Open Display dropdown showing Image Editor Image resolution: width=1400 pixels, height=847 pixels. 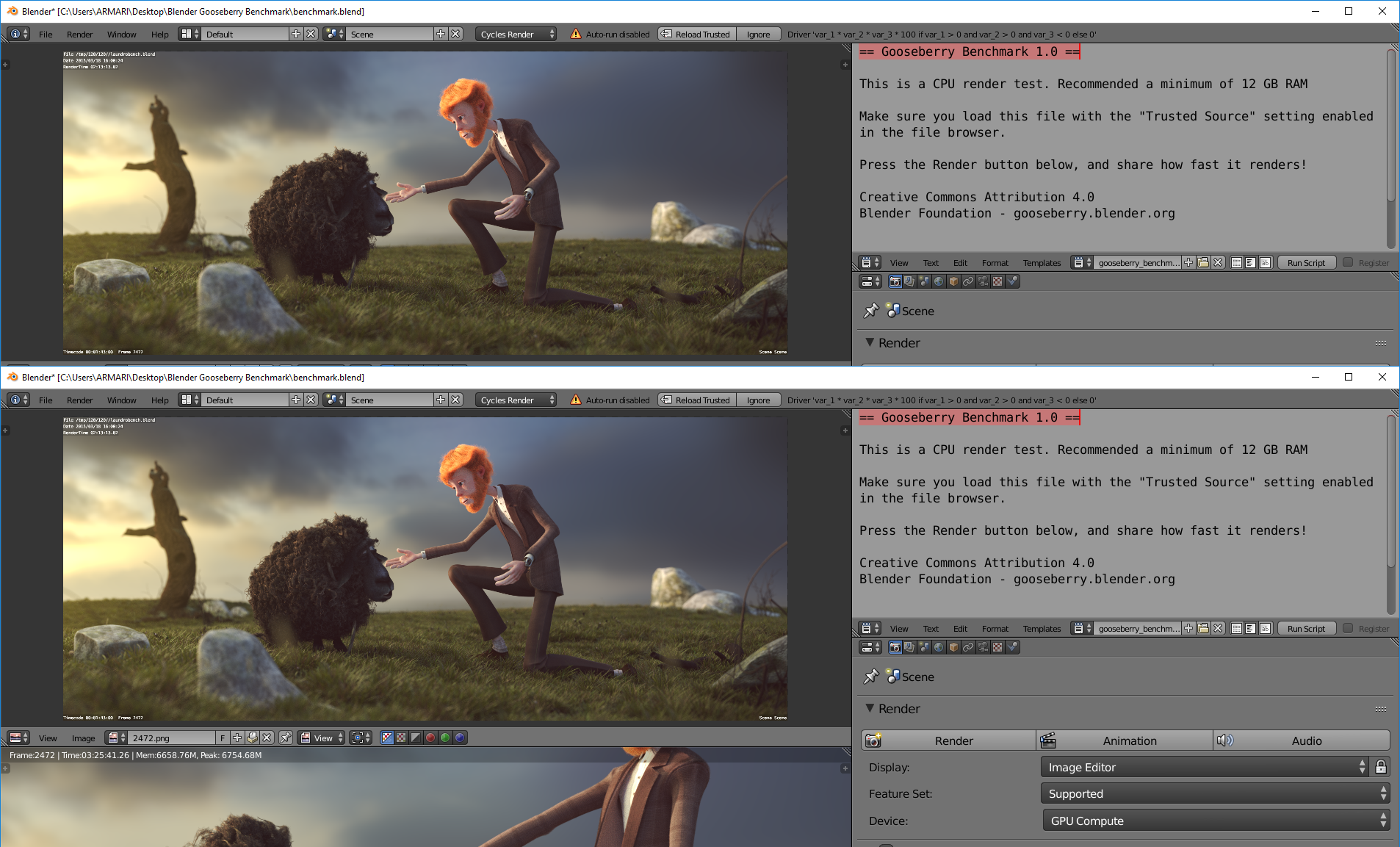[1205, 767]
